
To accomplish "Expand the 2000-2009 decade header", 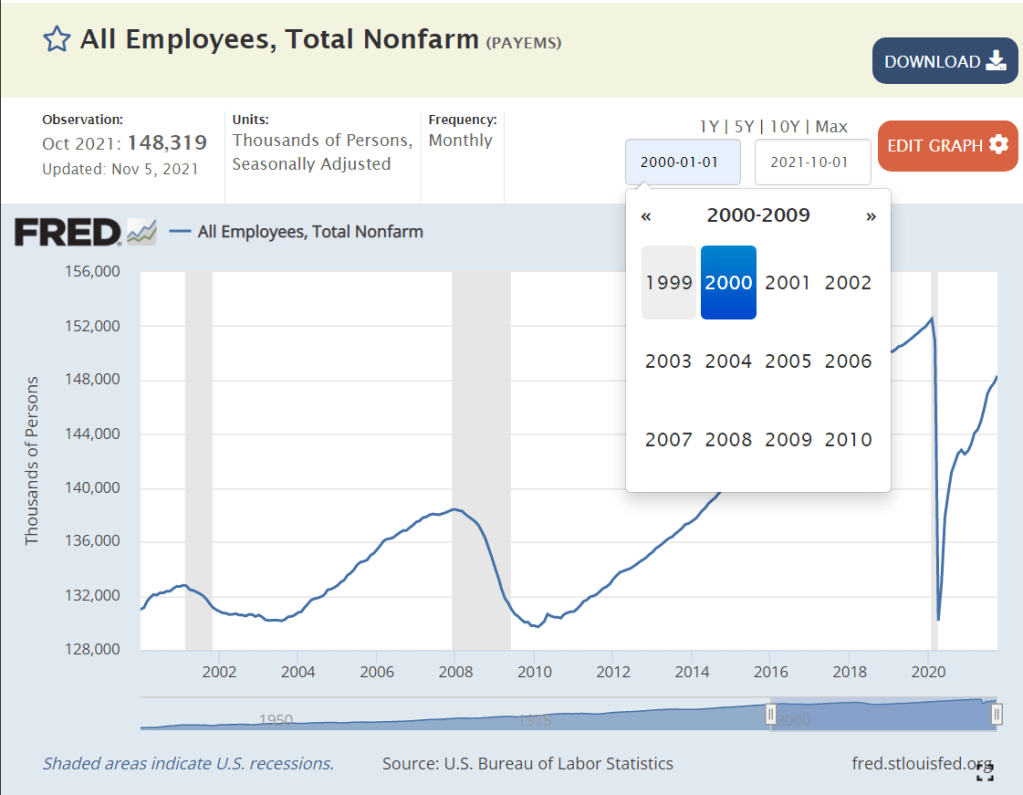I will point(758,216).
